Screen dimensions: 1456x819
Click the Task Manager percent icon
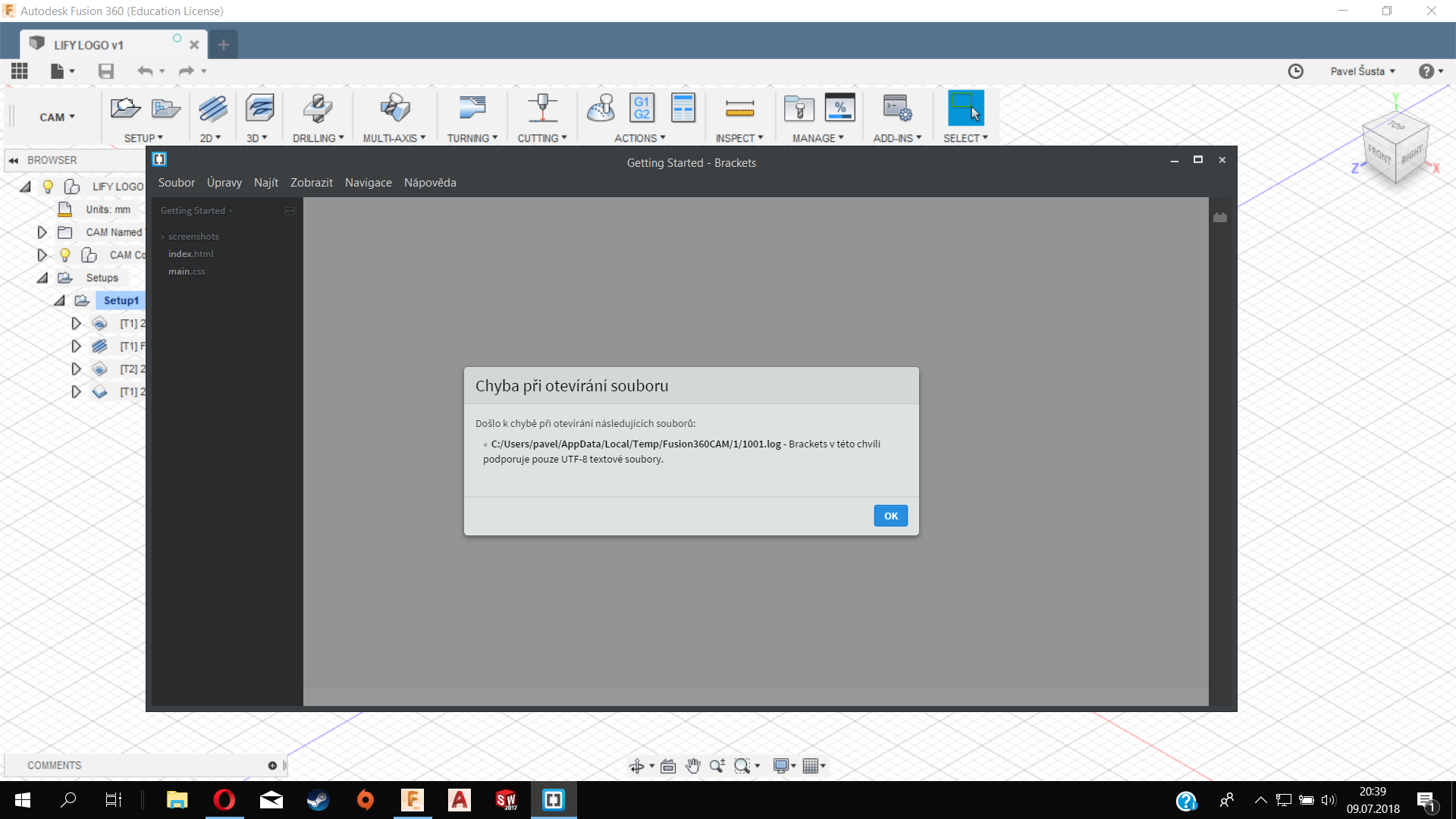click(x=840, y=107)
